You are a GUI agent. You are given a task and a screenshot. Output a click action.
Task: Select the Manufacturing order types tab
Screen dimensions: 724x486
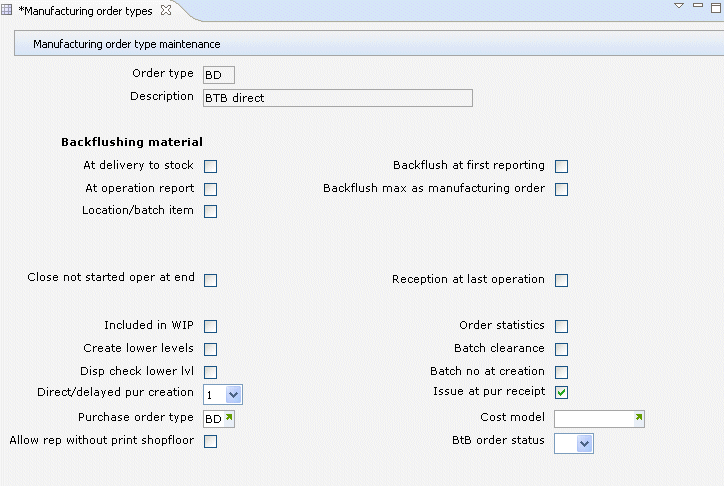tap(88, 10)
